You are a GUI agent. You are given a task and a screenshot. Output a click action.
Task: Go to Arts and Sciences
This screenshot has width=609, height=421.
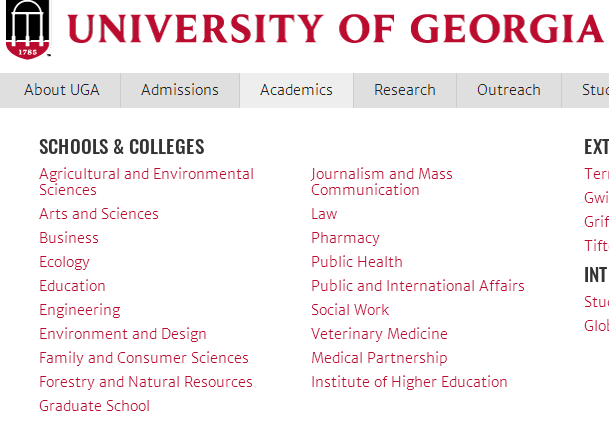tap(99, 214)
